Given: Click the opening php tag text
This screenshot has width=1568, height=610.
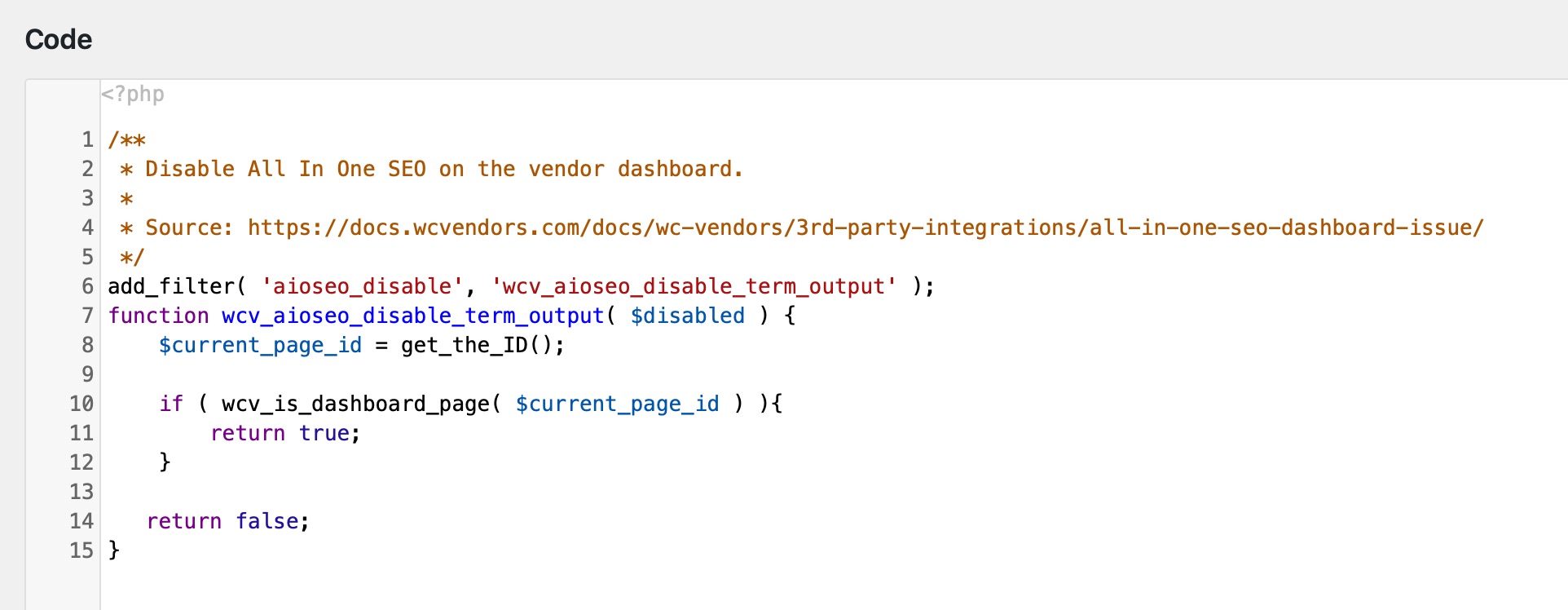Looking at the screenshot, I should (133, 94).
